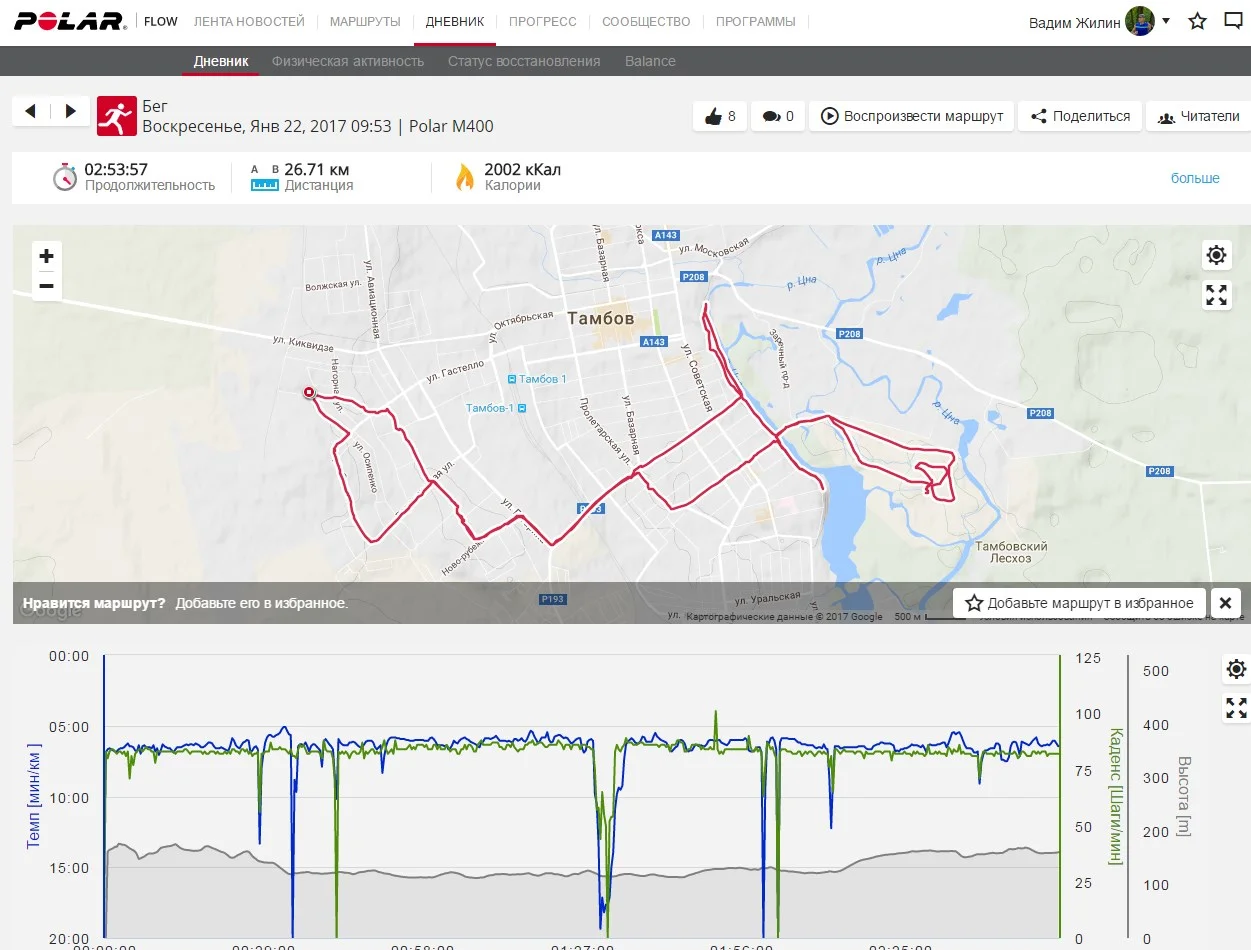The height and width of the screenshot is (950, 1251).
Task: Open map settings gear icon
Action: point(1216,255)
